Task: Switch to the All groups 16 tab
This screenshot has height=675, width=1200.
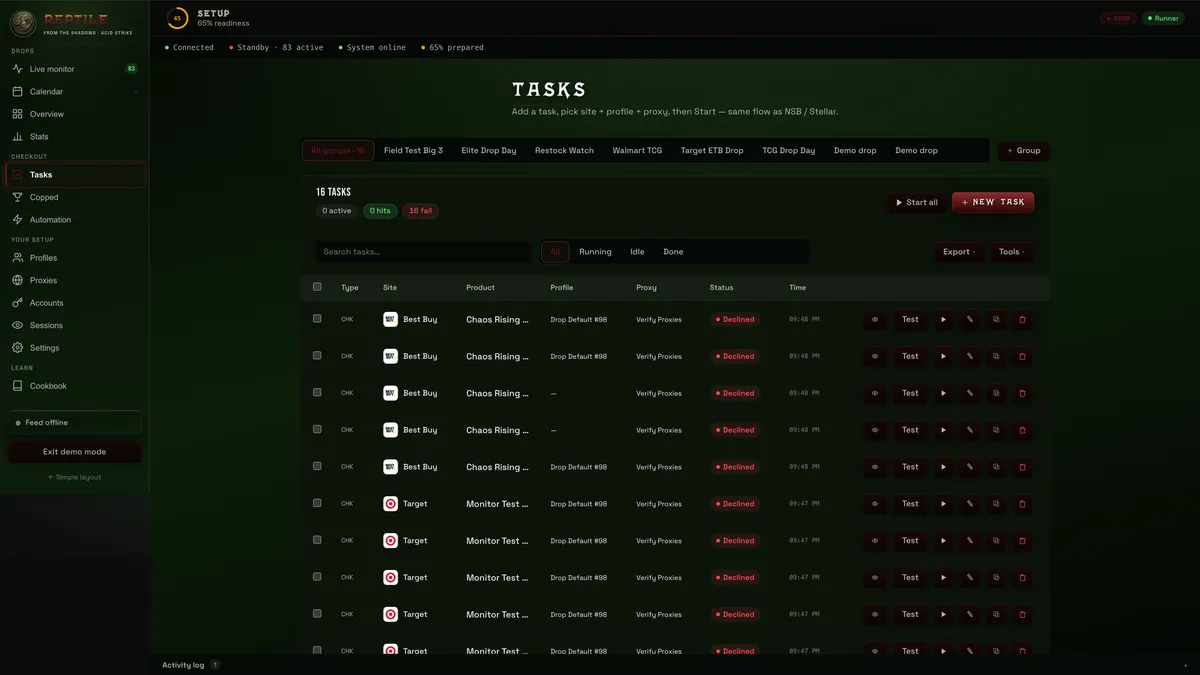Action: 338,151
